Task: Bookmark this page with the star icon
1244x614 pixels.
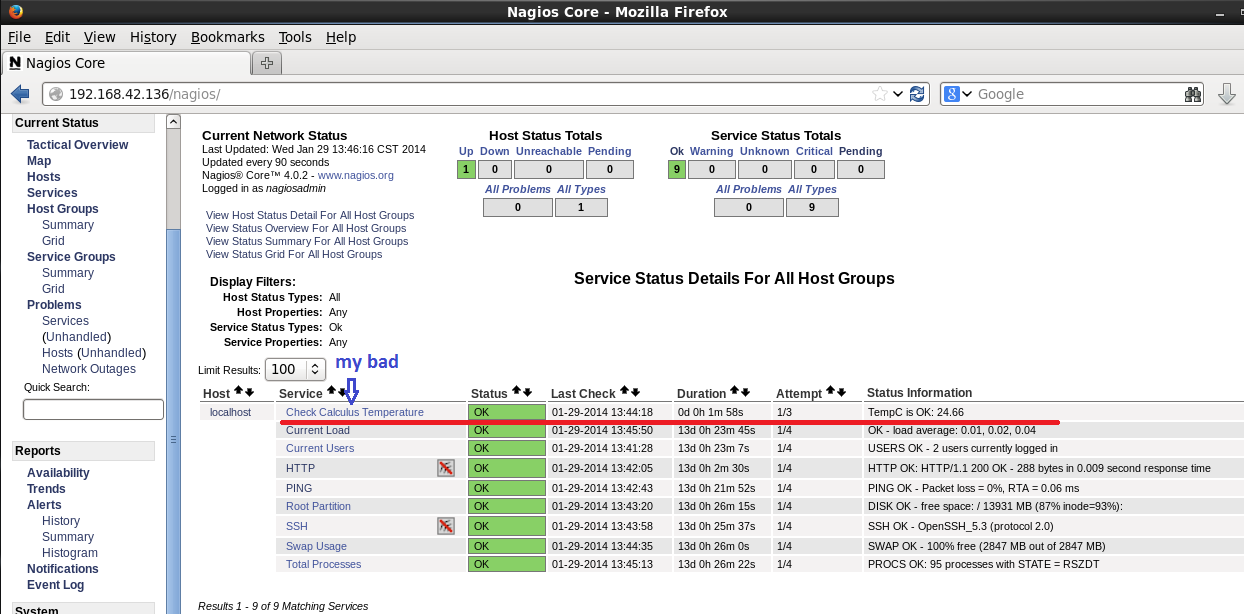Action: pyautogui.click(x=880, y=94)
